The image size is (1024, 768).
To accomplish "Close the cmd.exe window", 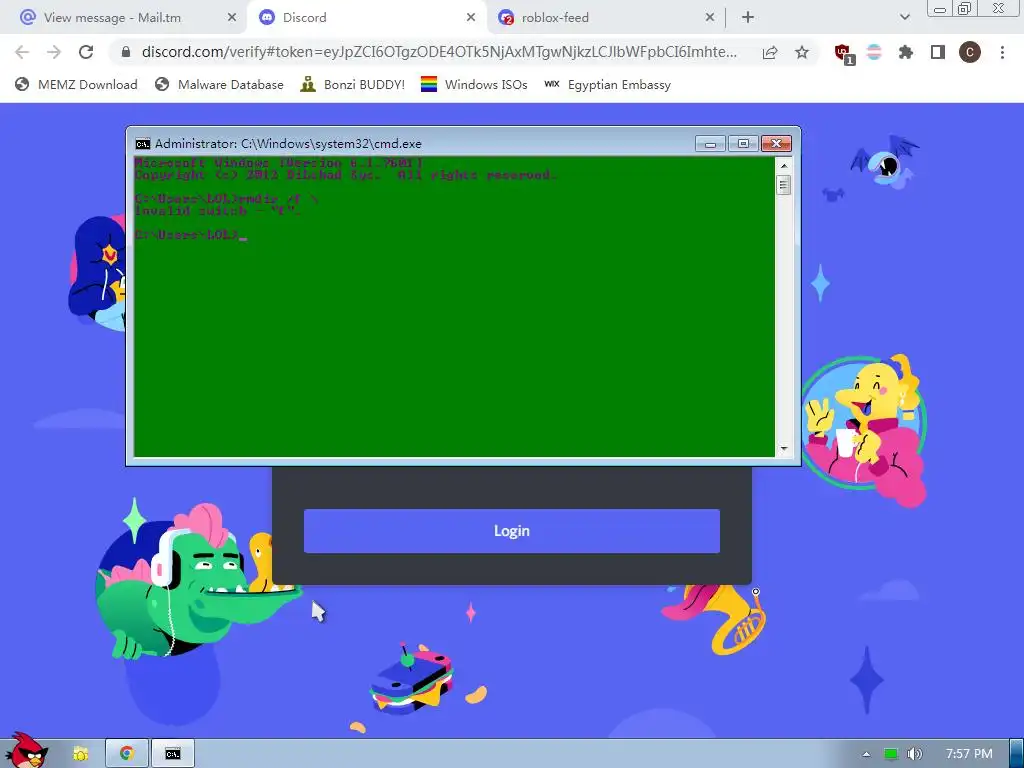I will (x=776, y=144).
